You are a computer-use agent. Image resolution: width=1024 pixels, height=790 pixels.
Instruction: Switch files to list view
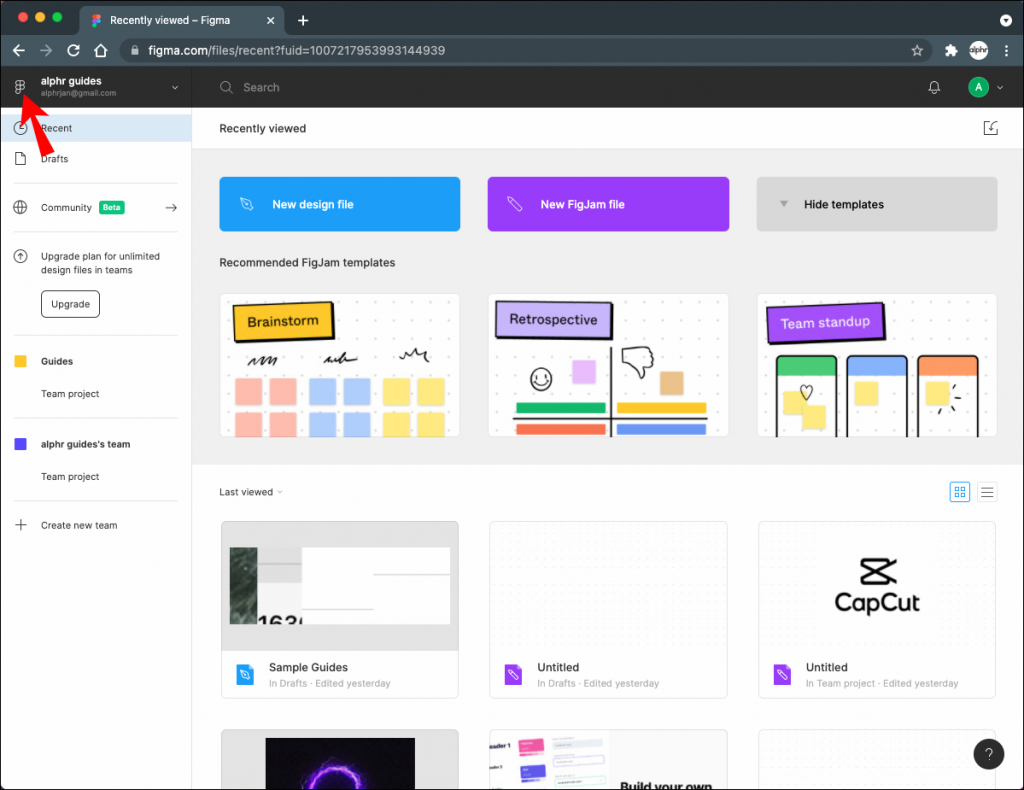[987, 491]
